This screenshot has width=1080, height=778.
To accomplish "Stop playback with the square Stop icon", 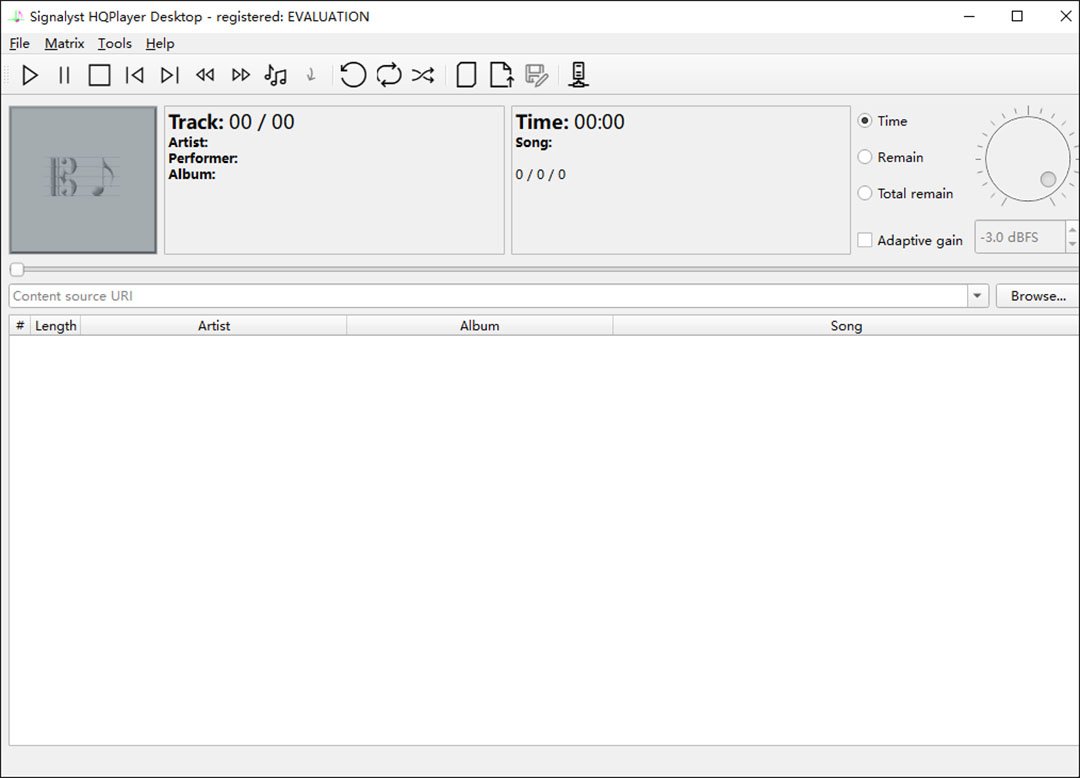I will click(x=99, y=75).
